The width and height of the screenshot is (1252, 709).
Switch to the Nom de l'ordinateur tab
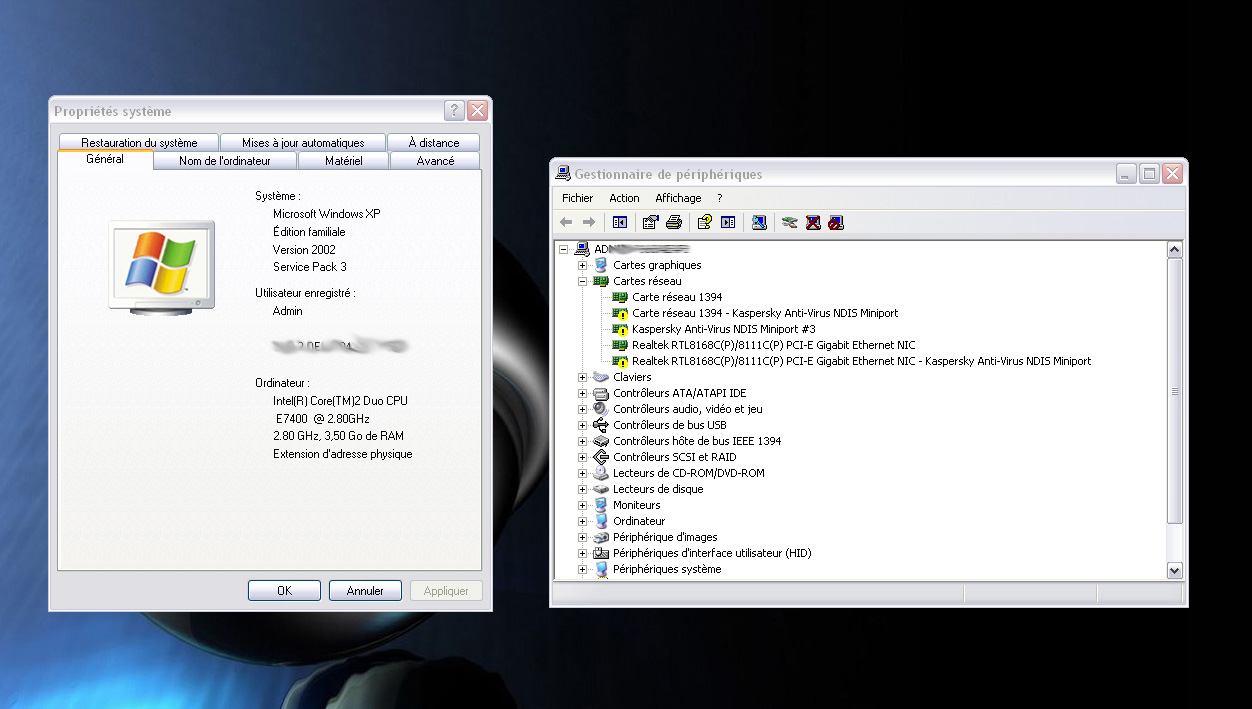coord(225,160)
